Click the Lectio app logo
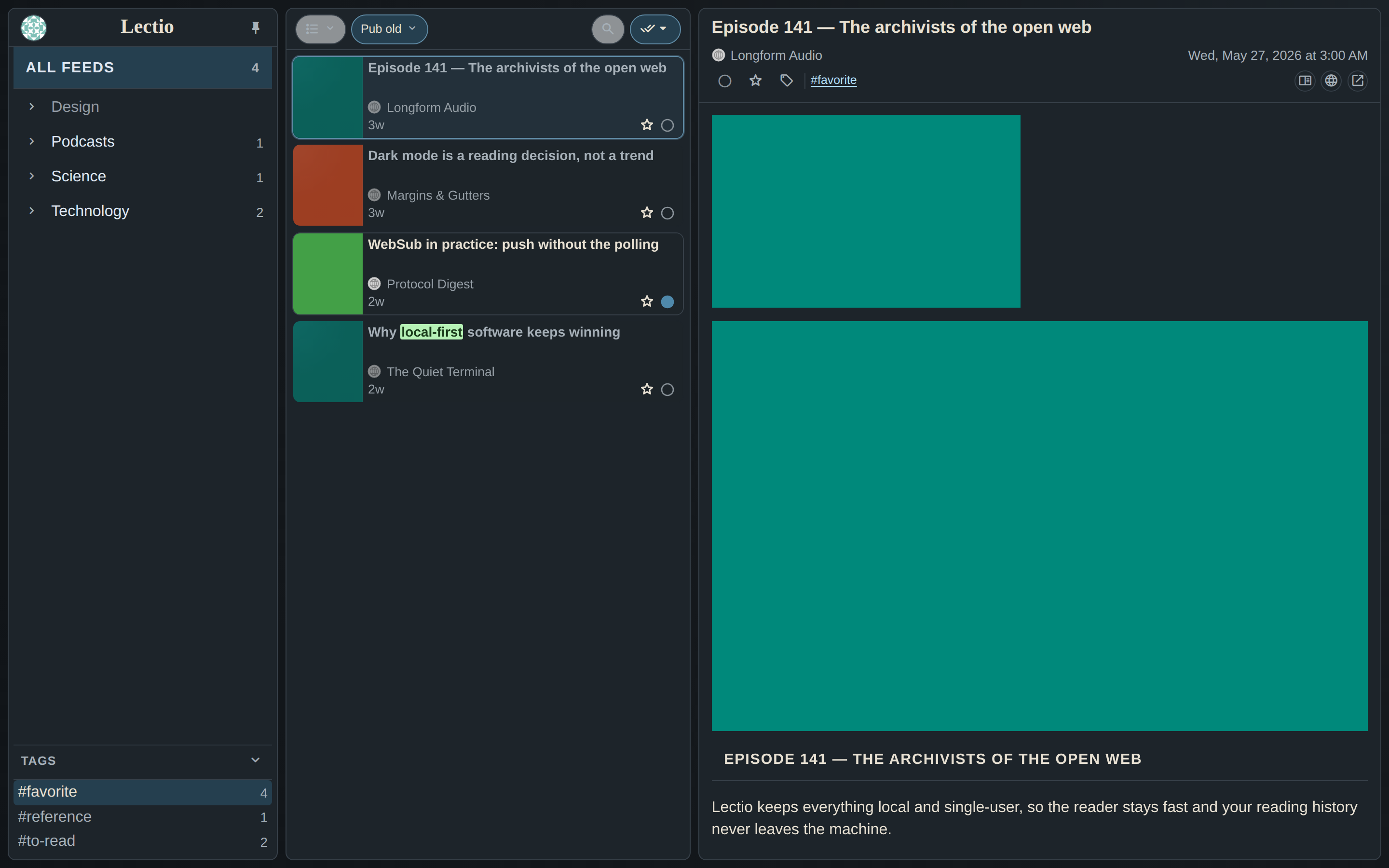The image size is (1389, 868). pos(33,27)
